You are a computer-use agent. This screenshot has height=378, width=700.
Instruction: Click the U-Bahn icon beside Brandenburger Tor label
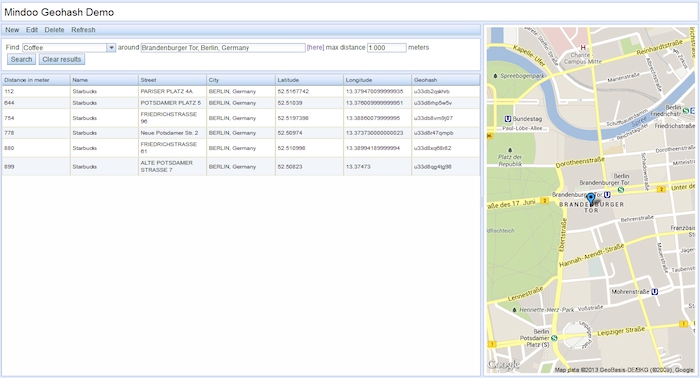coord(607,195)
